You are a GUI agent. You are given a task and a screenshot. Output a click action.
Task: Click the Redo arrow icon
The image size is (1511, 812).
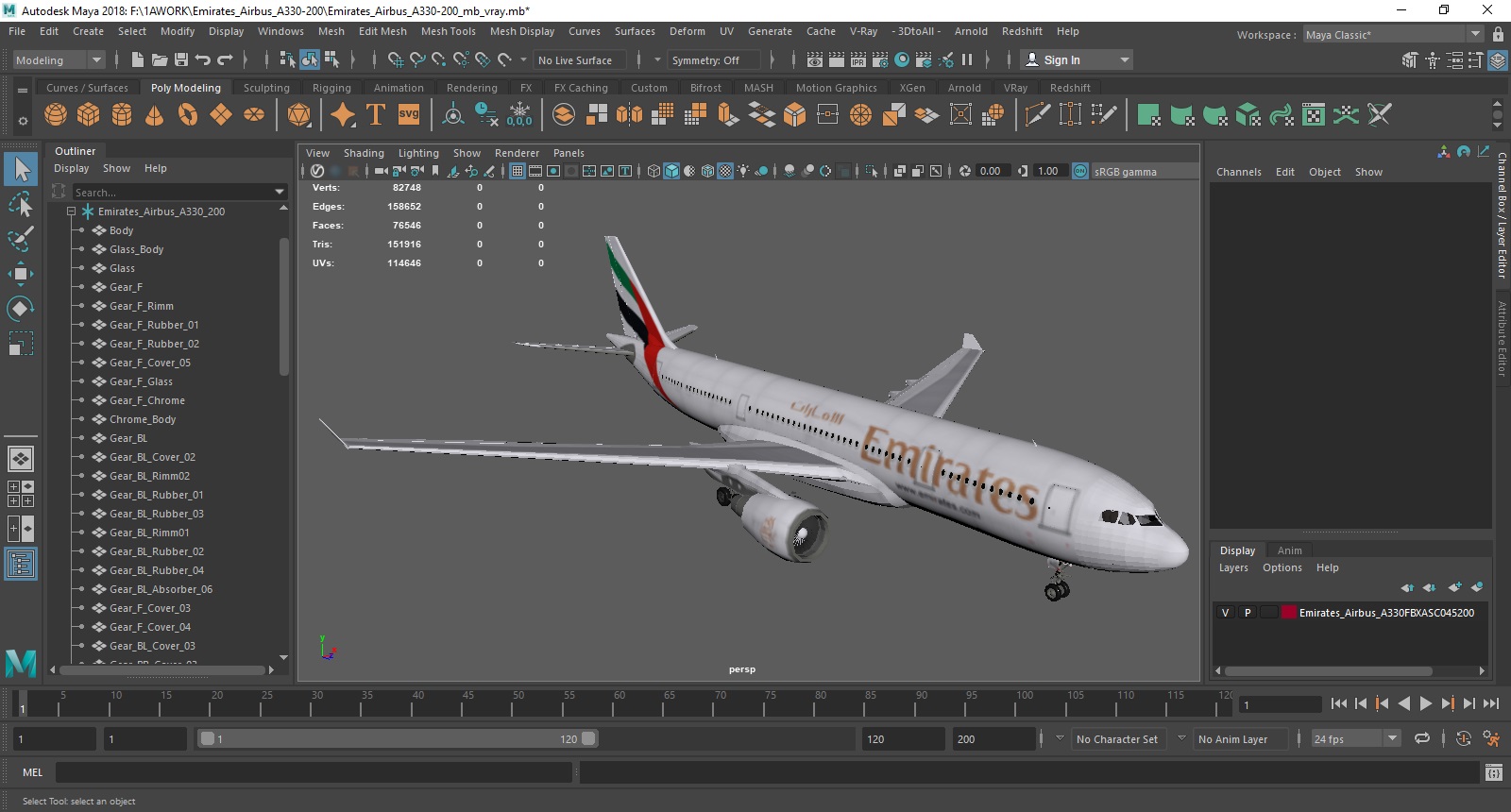pyautogui.click(x=225, y=59)
